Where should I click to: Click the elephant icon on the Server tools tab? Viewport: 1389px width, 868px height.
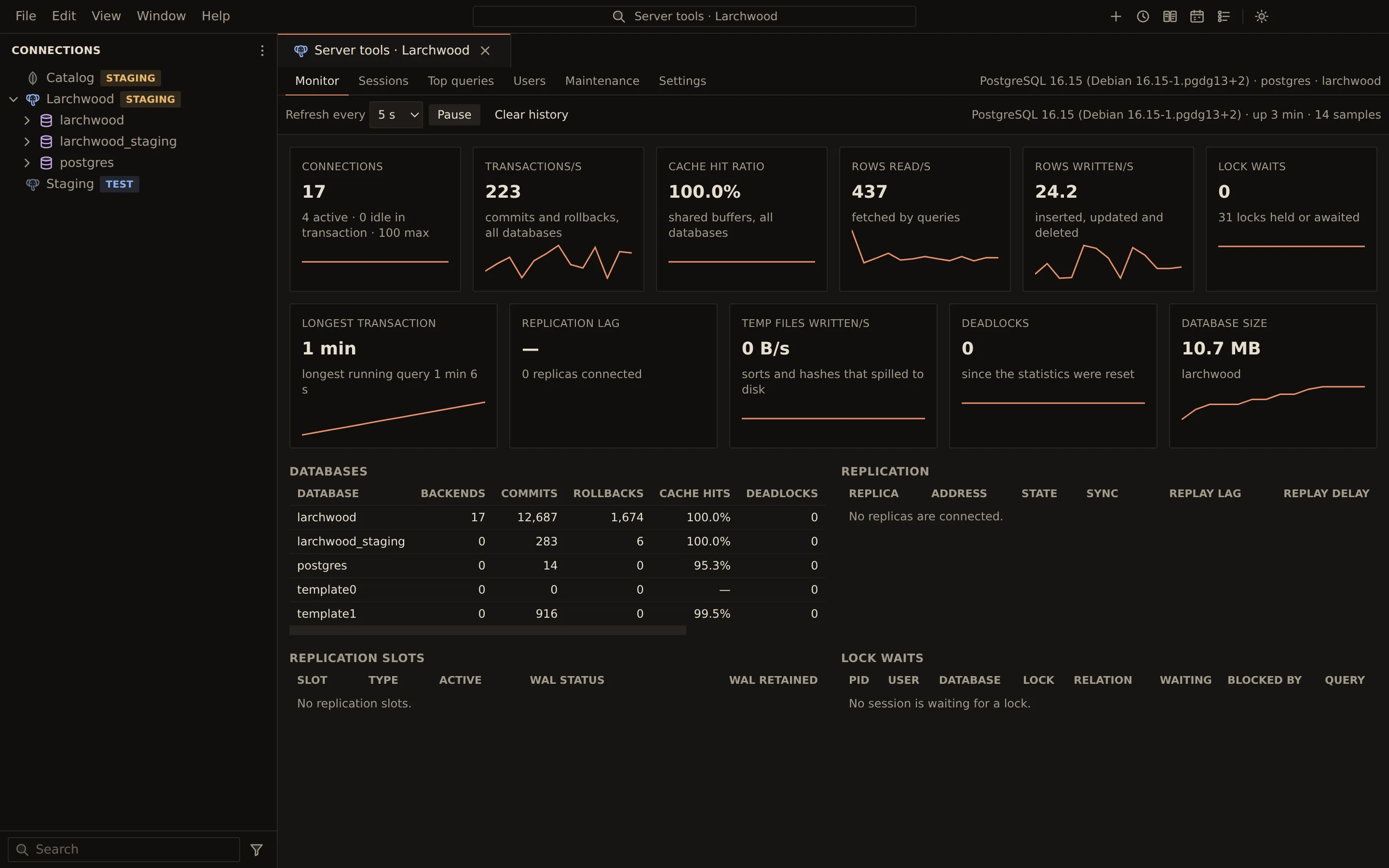[301, 51]
